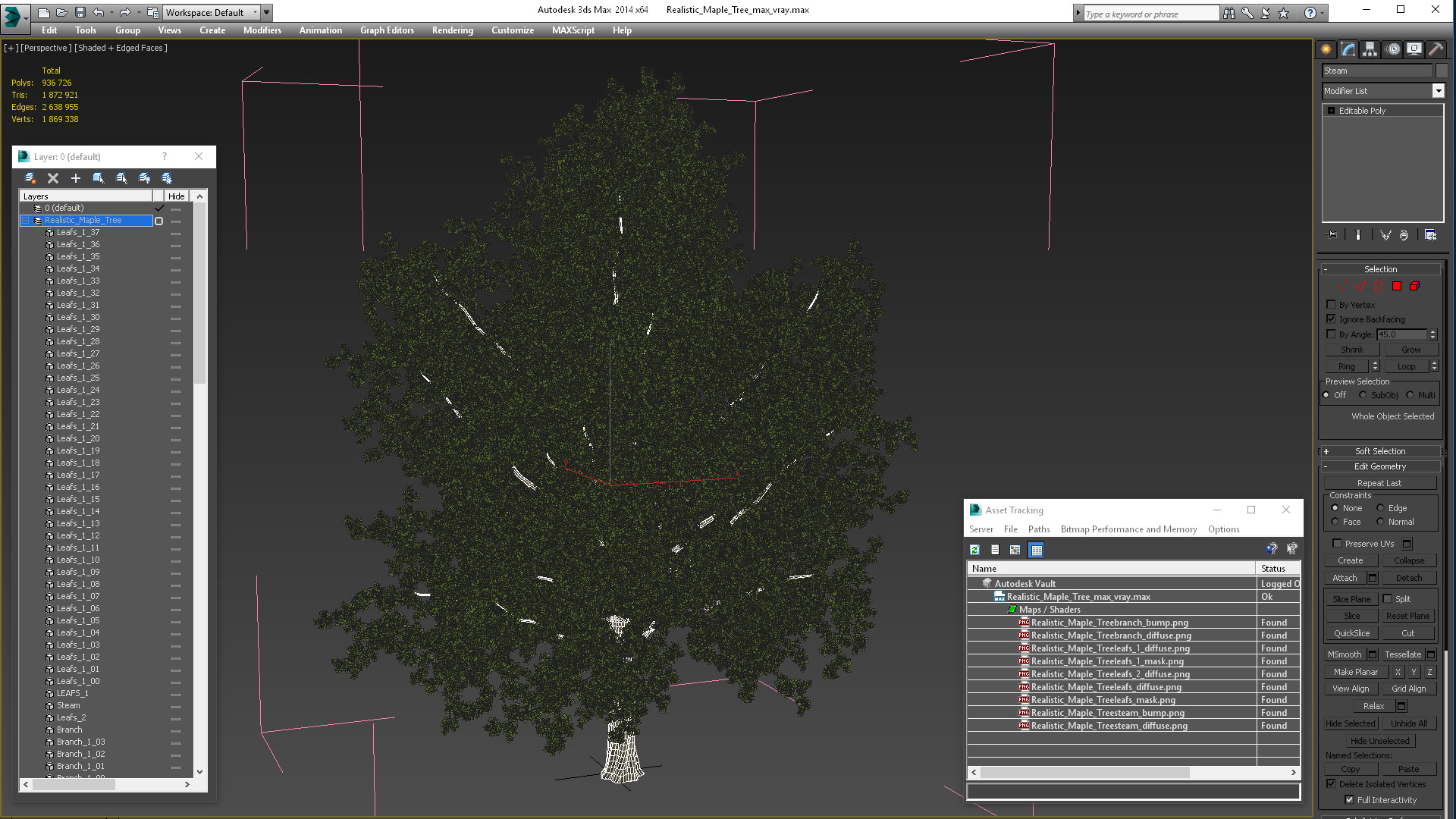Open the Utilities hammer panel tab
This screenshot has width=1456, height=819.
[x=1436, y=49]
